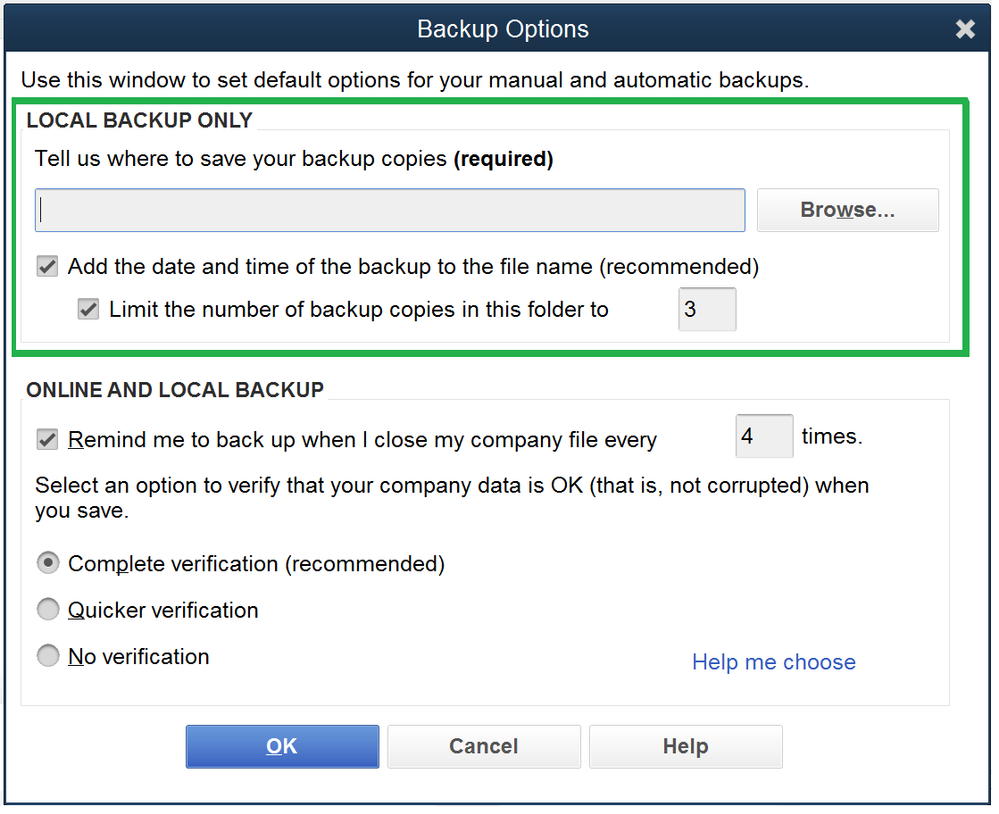999x814 pixels.
Task: Confirm settings with the OK button
Action: (x=282, y=746)
